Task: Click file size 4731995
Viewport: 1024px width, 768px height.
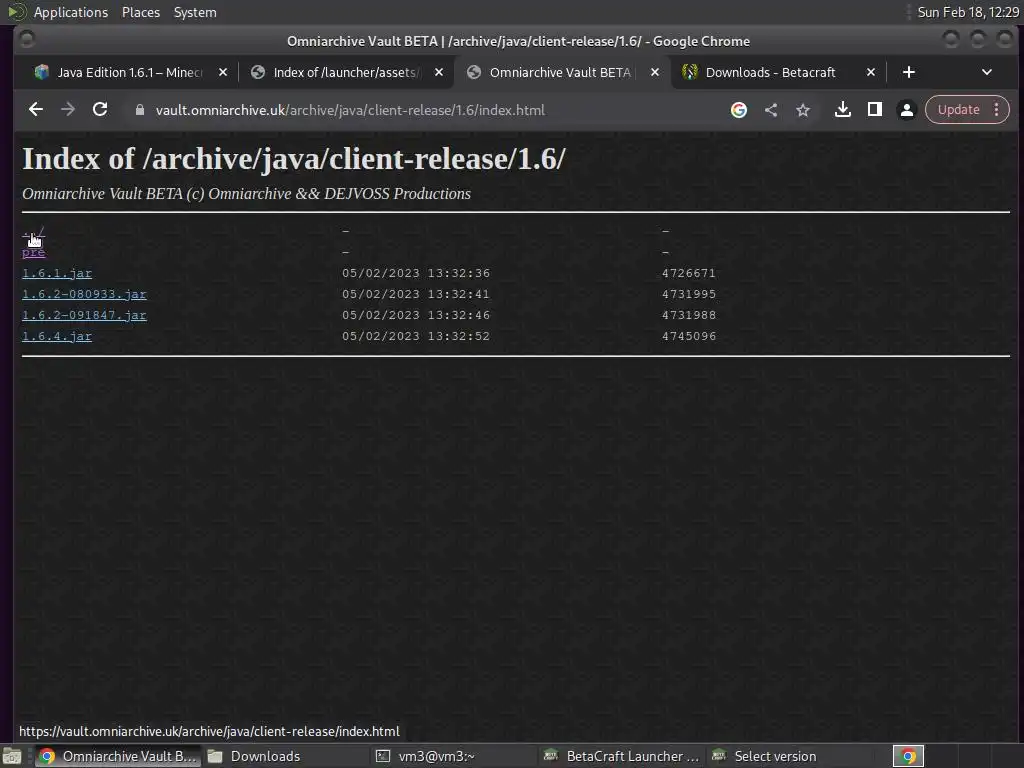Action: point(689,294)
